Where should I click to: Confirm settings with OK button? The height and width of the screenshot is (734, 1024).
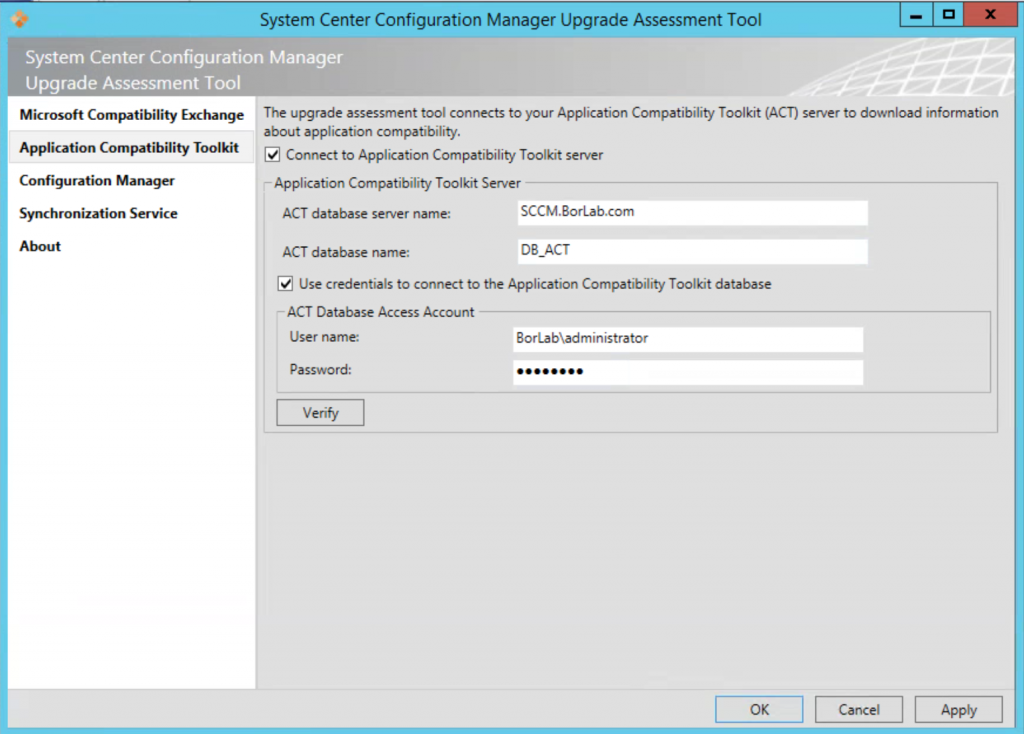click(x=759, y=710)
